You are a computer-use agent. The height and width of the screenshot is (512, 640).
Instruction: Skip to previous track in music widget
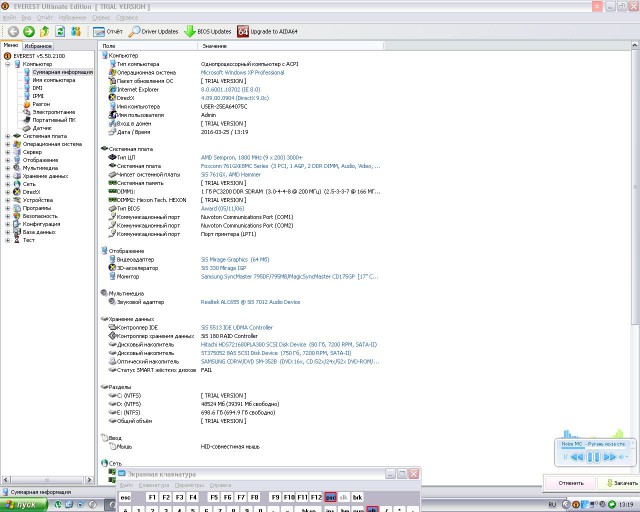(x=577, y=457)
